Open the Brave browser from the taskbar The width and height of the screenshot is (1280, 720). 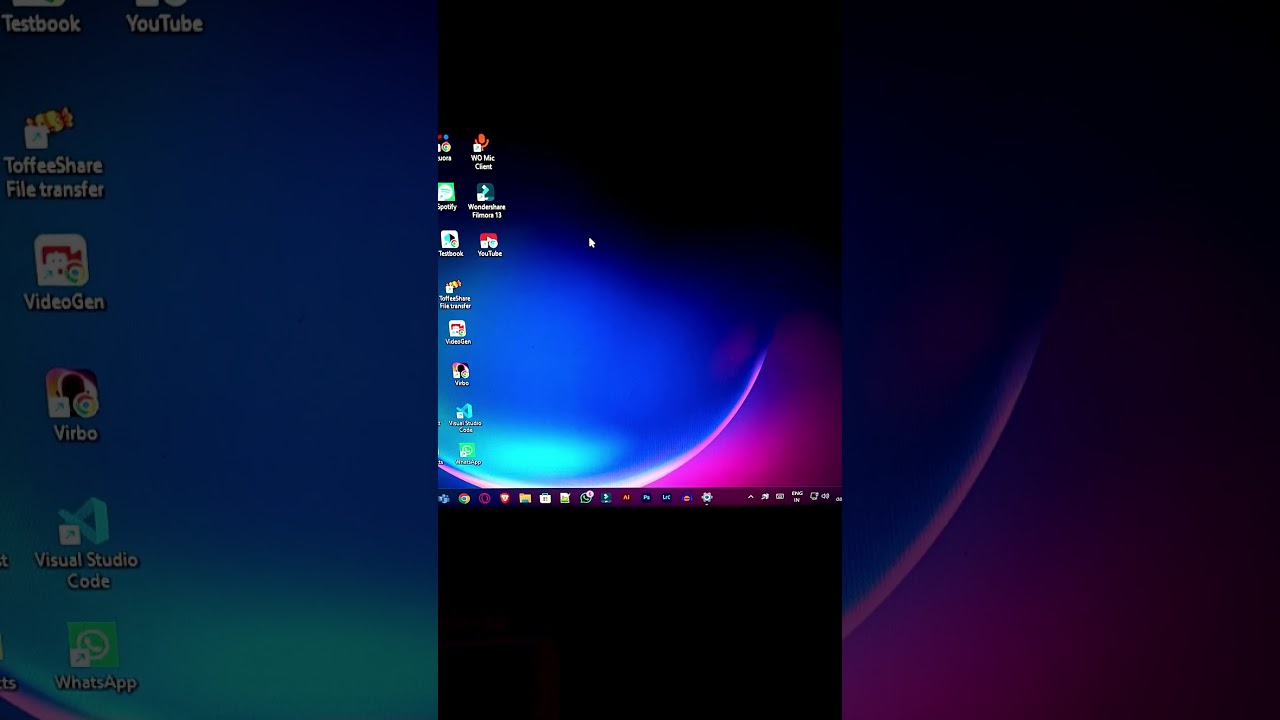(x=504, y=498)
